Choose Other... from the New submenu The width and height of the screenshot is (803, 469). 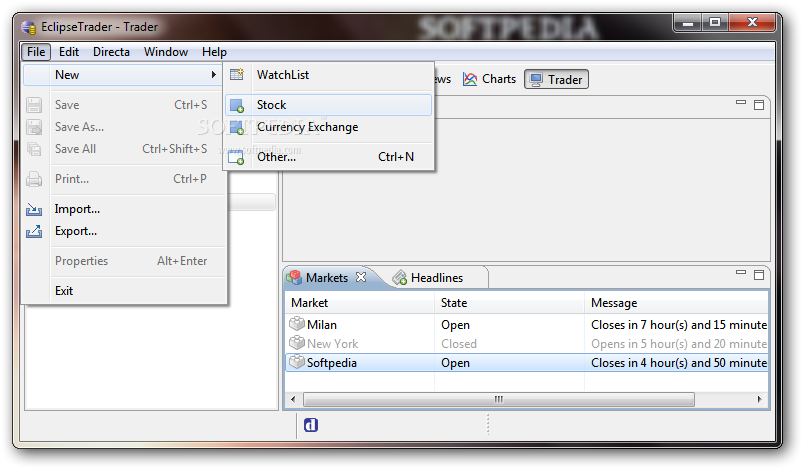pyautogui.click(x=329, y=157)
